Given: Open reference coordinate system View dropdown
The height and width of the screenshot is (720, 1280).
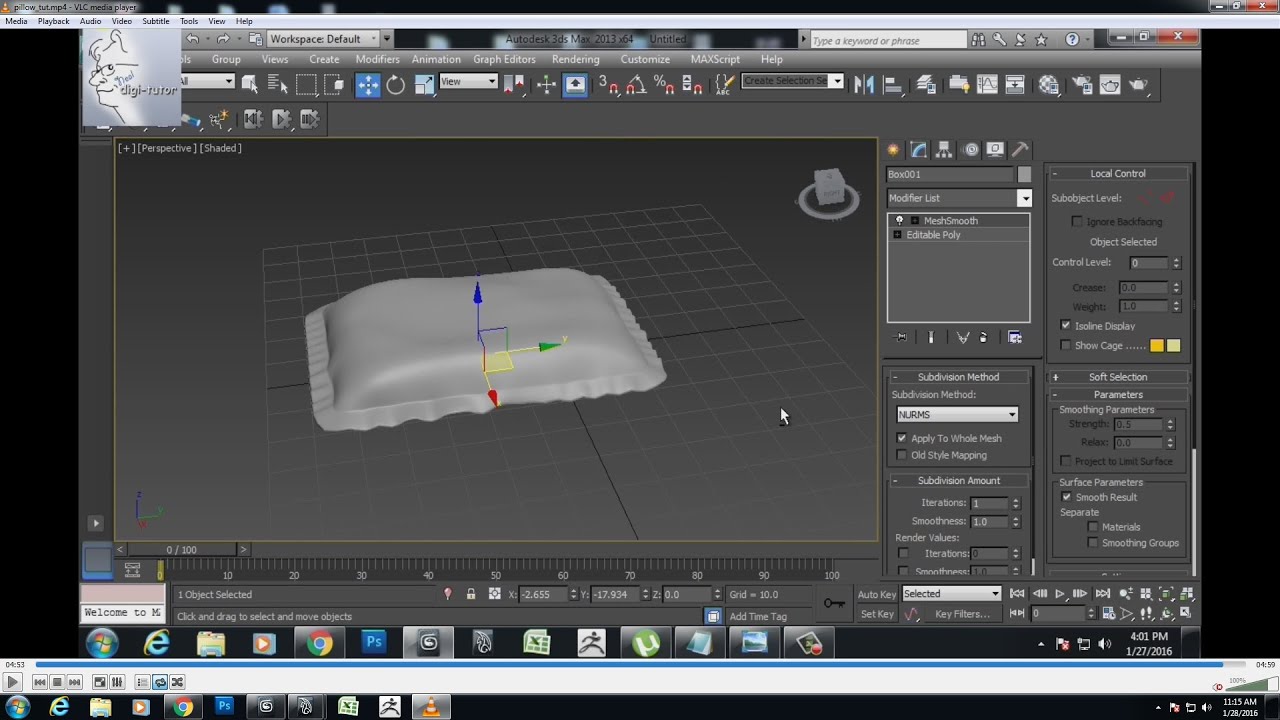Looking at the screenshot, I should tap(468, 82).
